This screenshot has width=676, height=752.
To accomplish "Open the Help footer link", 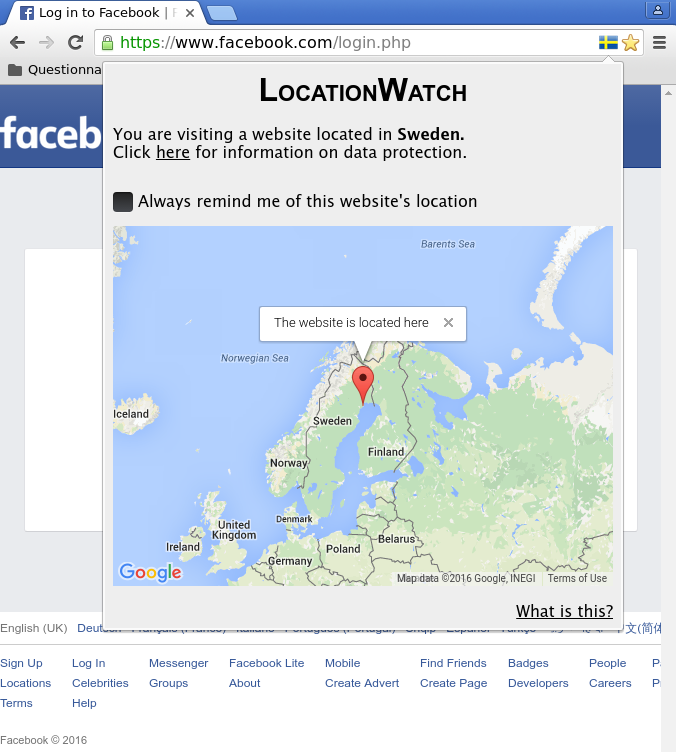I will click(x=84, y=704).
